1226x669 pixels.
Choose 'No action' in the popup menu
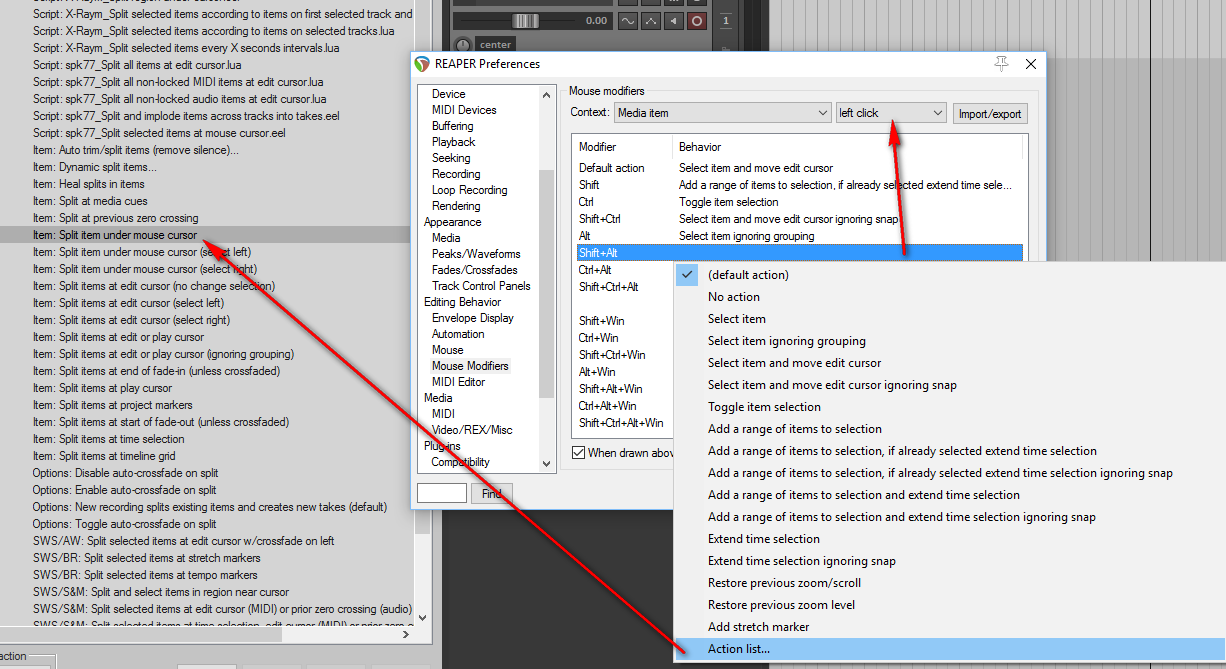coord(950,297)
